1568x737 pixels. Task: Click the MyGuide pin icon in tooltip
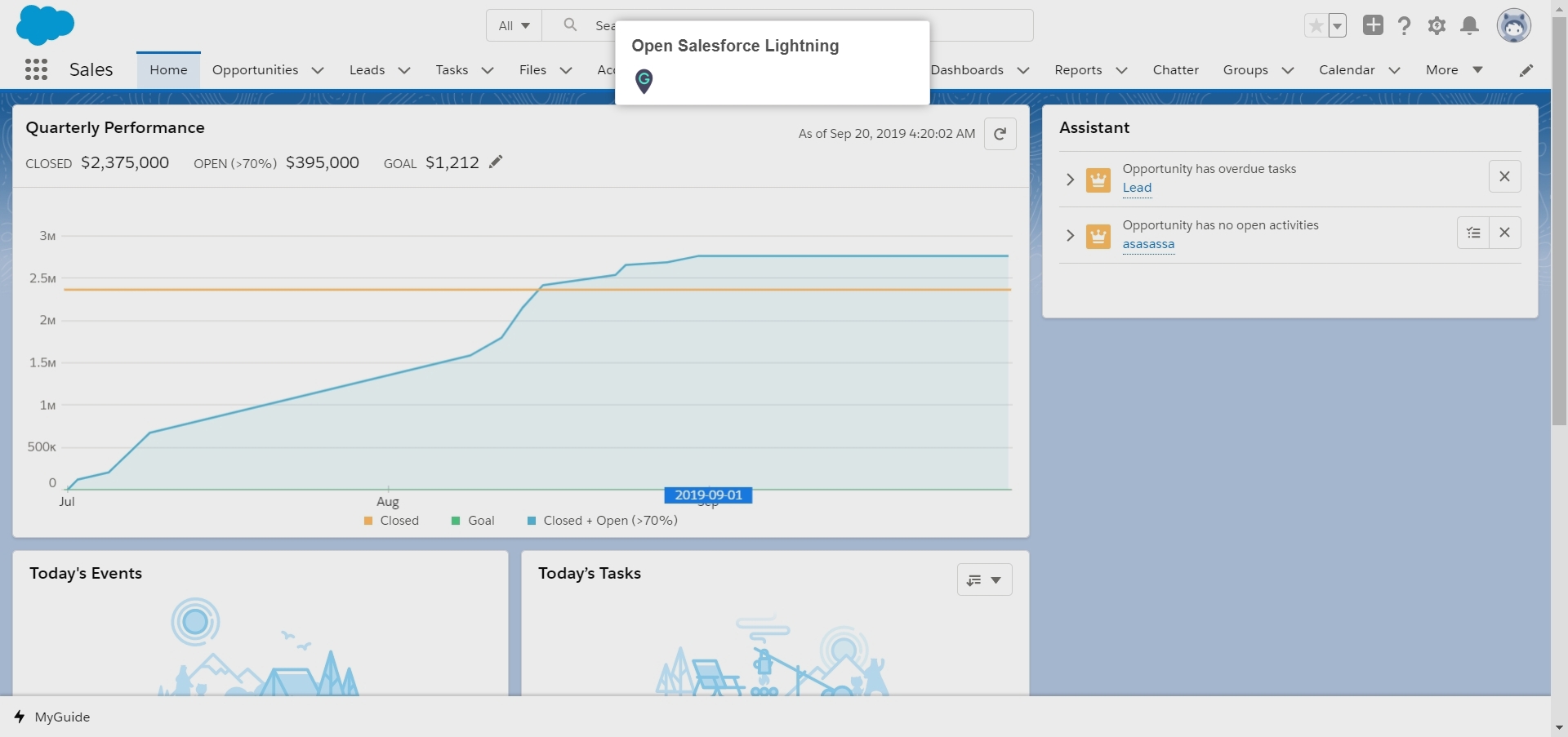(644, 81)
